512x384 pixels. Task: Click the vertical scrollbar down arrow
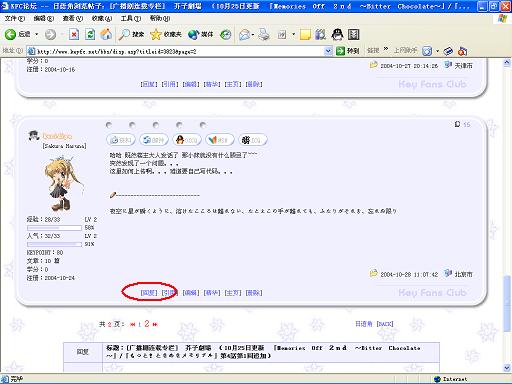(507, 368)
